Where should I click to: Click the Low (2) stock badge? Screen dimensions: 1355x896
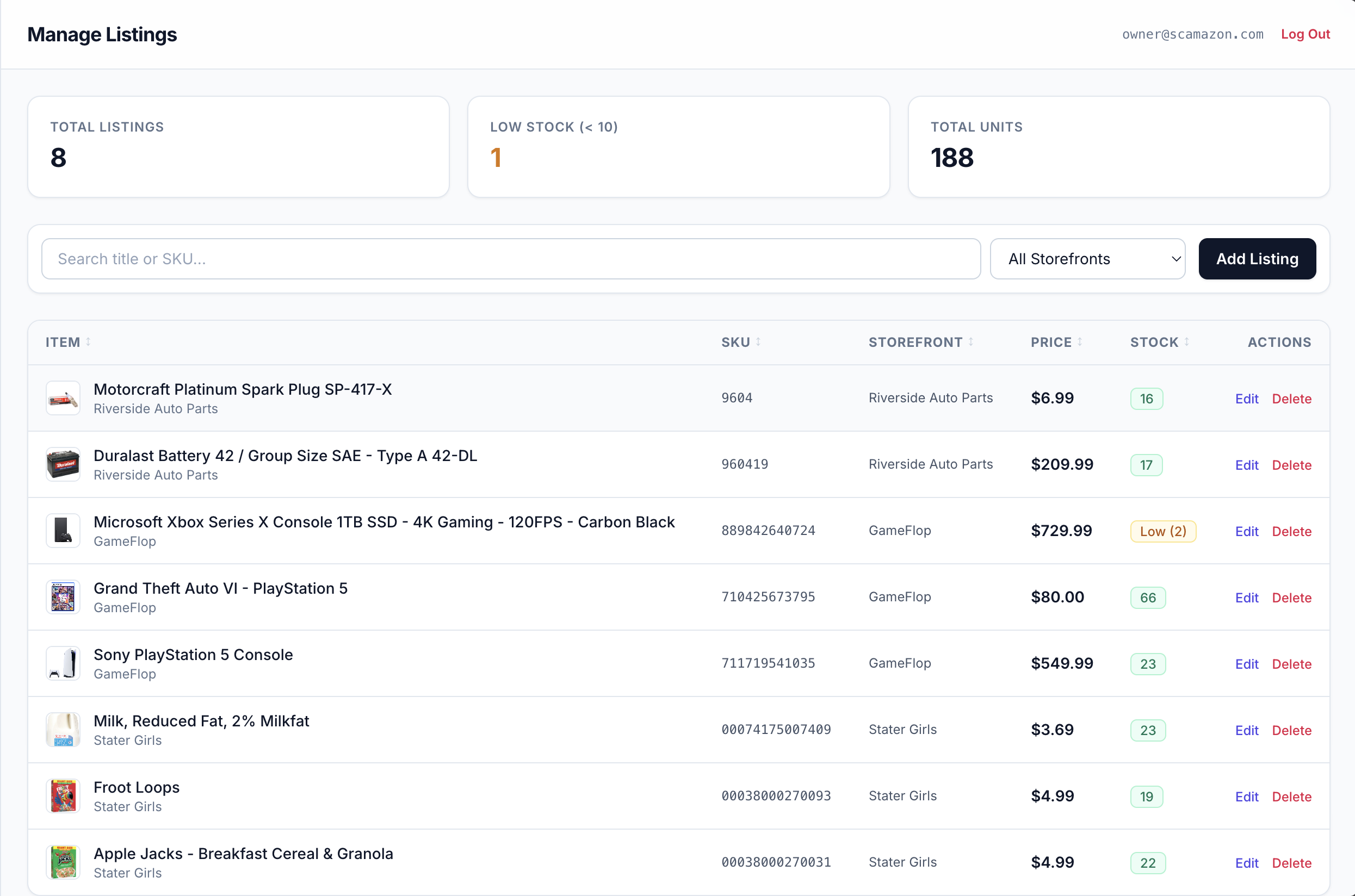click(1163, 531)
